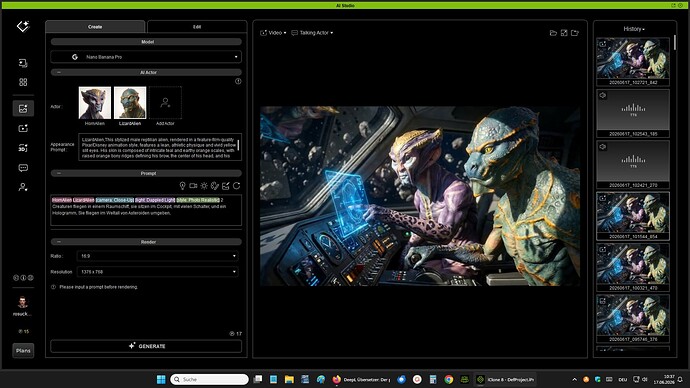The image size is (690, 388).
Task: Select the AI image generation sidebar icon
Action: pos(23,108)
